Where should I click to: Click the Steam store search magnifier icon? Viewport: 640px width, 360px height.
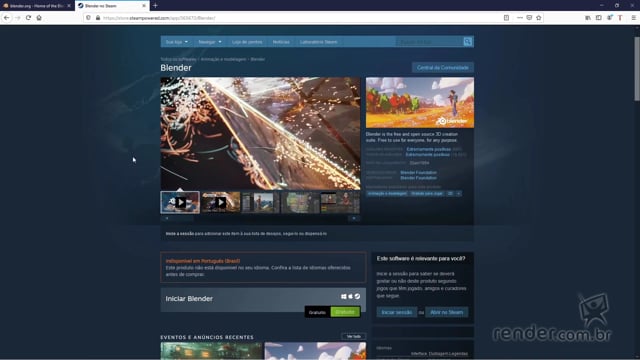468,42
